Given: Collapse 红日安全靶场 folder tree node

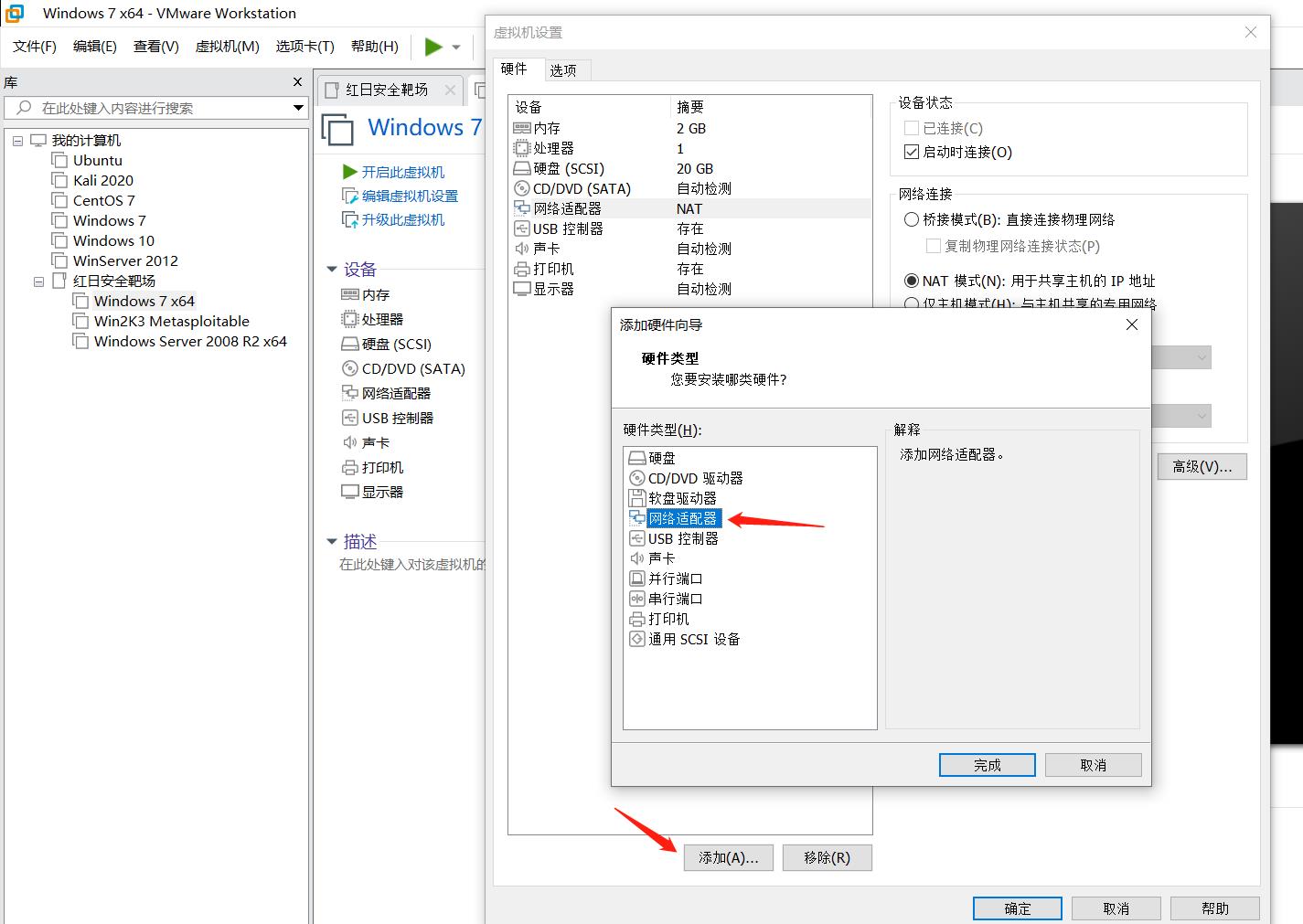Looking at the screenshot, I should pyautogui.click(x=38, y=281).
